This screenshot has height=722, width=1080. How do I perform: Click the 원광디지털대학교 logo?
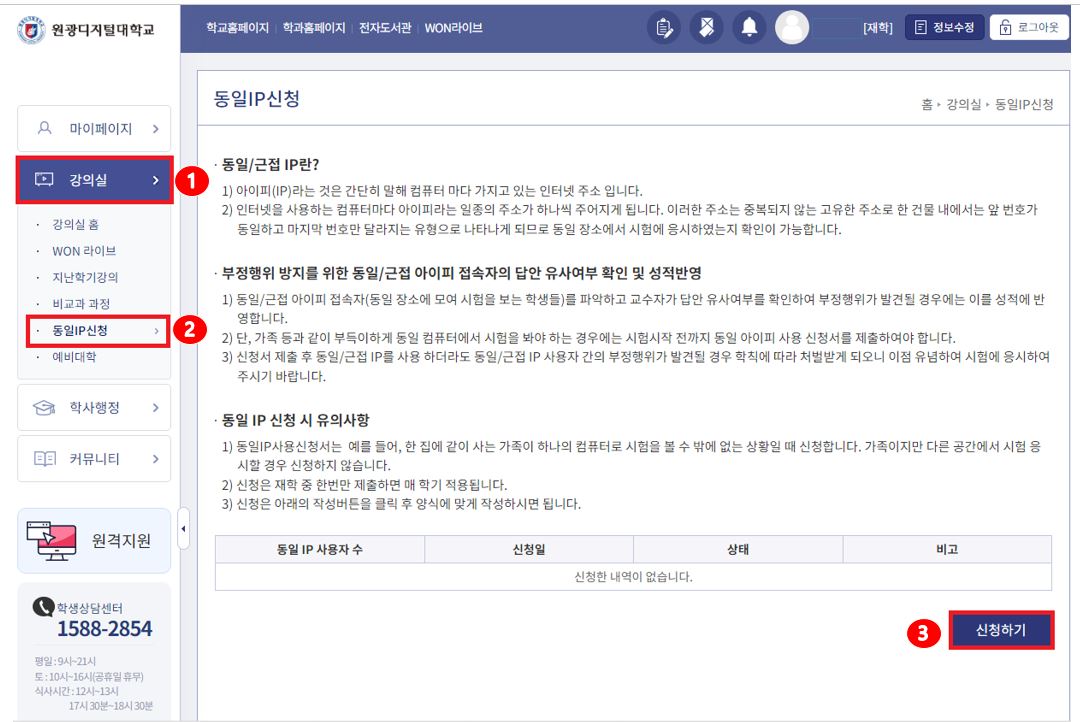(x=87, y=28)
